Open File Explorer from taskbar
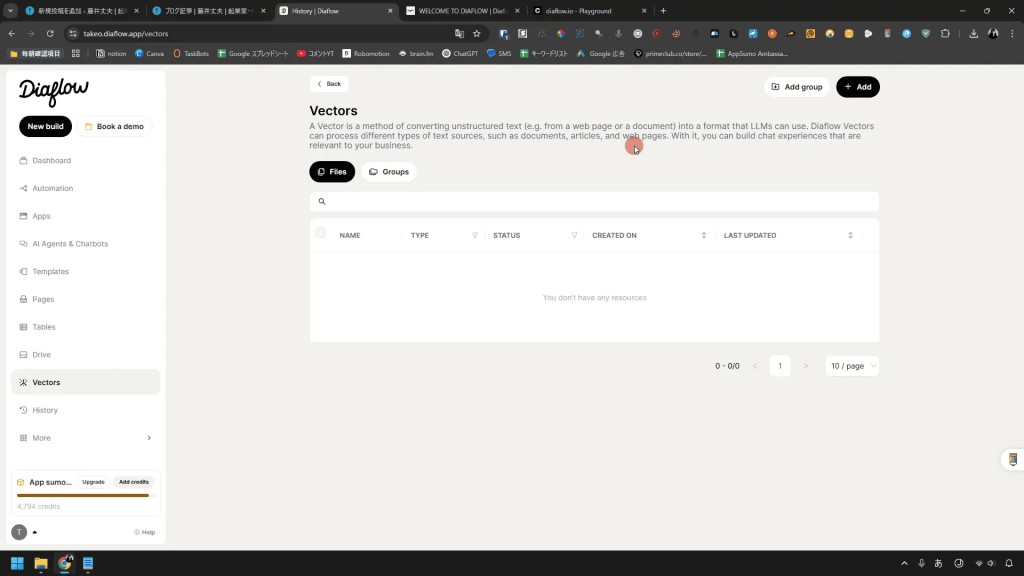Viewport: 1024px width, 576px height. click(x=40, y=563)
